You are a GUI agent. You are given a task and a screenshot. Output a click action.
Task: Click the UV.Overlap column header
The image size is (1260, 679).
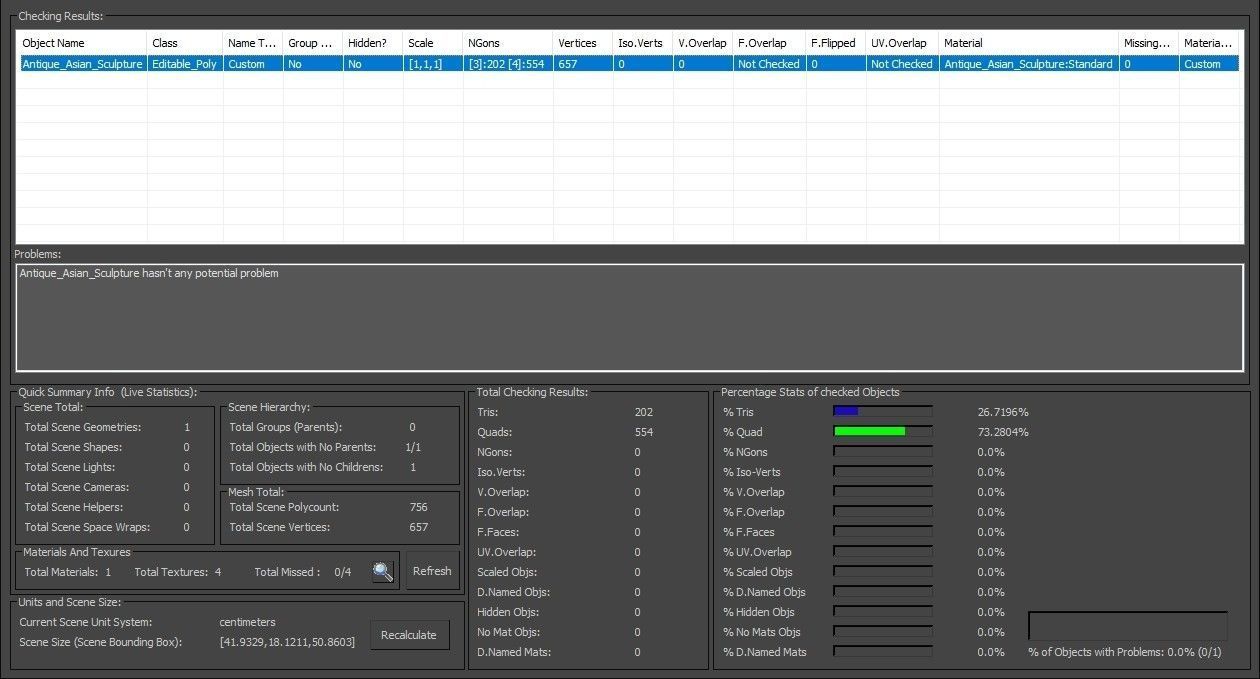(x=903, y=43)
